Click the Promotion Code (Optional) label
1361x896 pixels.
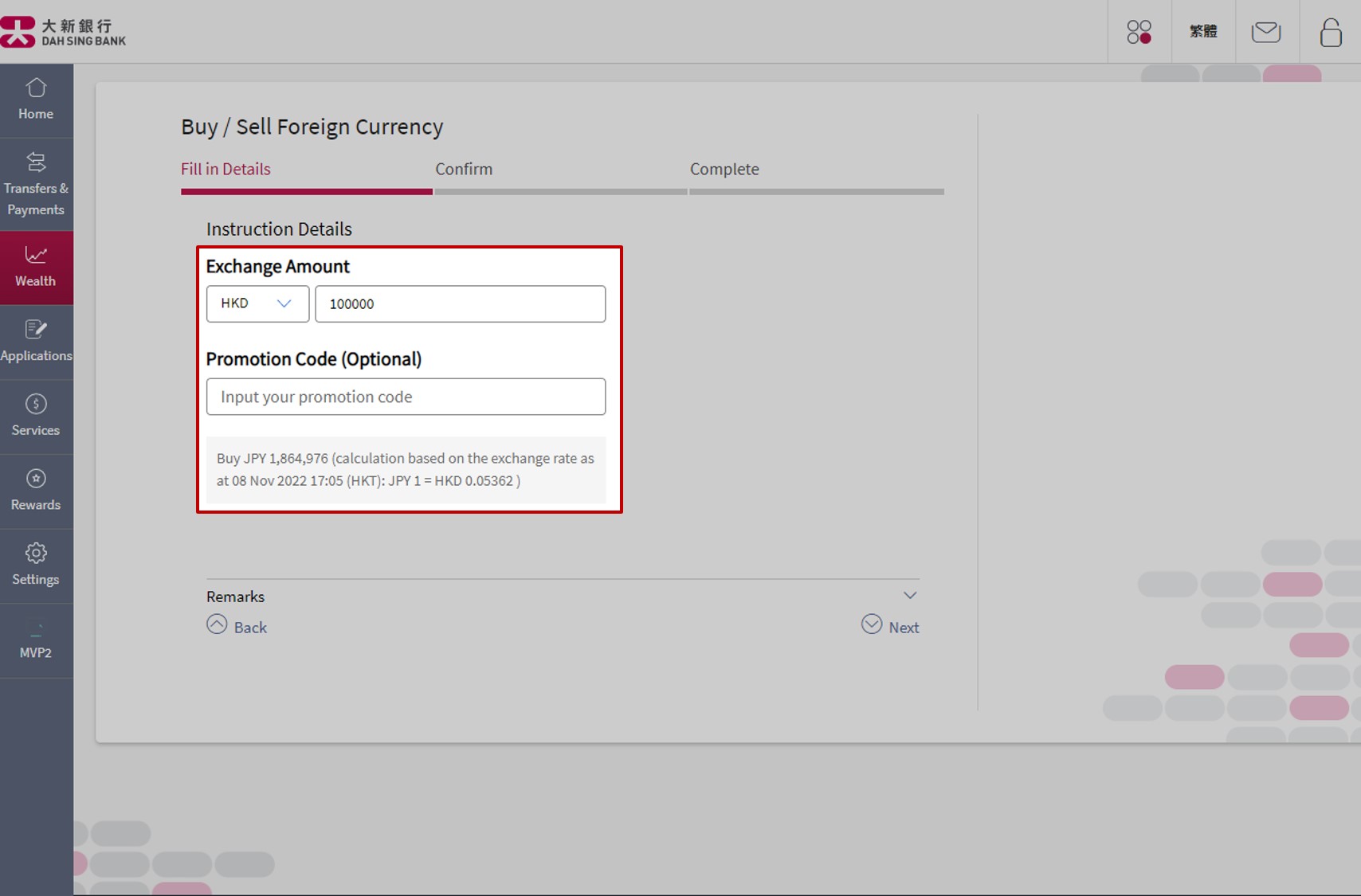point(314,359)
